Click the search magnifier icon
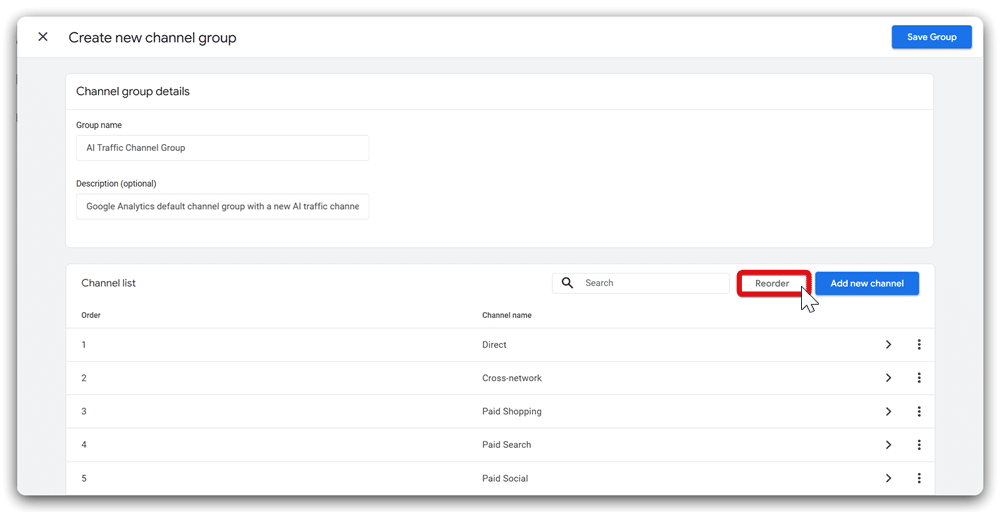Screen dimensions: 1000x512 567,283
